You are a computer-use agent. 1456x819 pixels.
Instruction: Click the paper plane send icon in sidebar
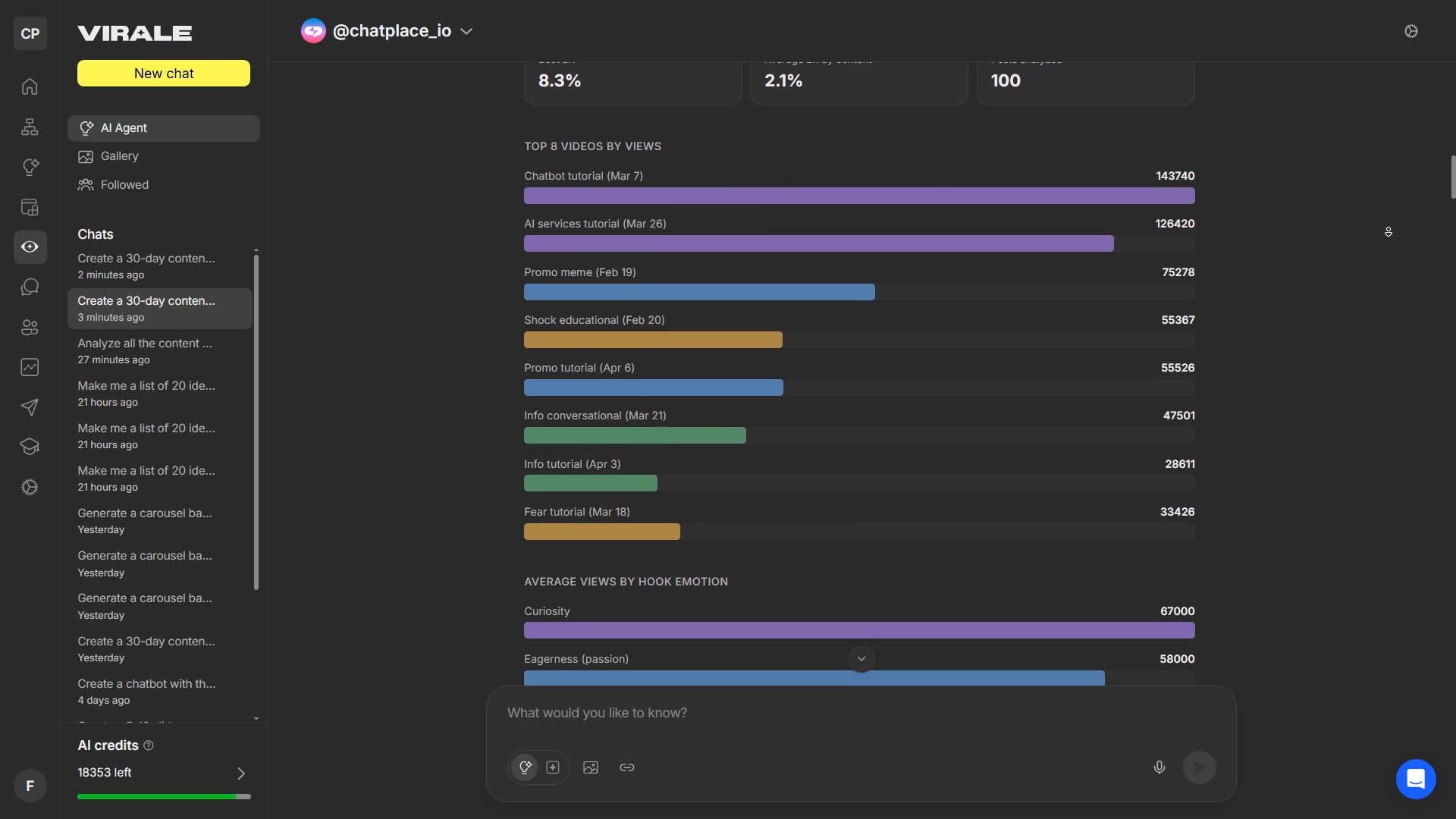pos(30,408)
